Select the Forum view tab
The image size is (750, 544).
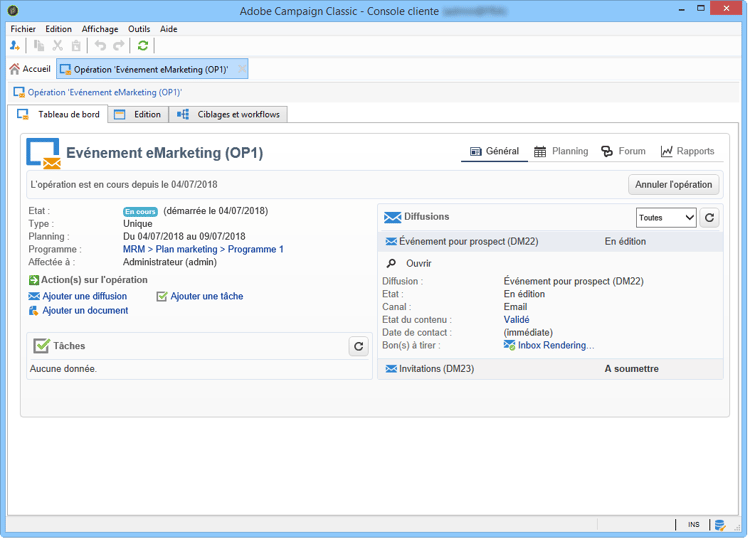[624, 152]
